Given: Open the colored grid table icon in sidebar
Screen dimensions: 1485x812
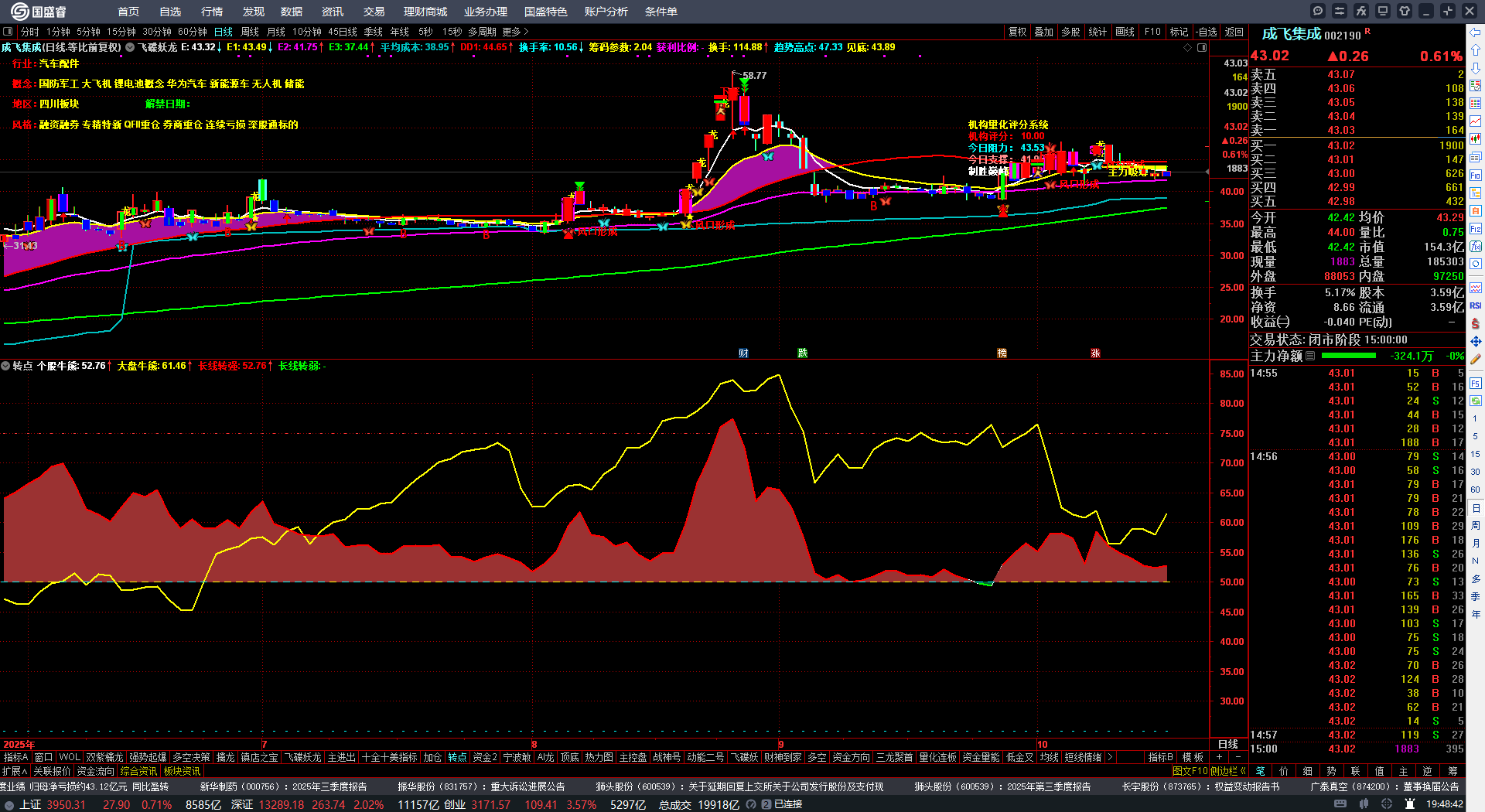Looking at the screenshot, I should coord(1476,103).
